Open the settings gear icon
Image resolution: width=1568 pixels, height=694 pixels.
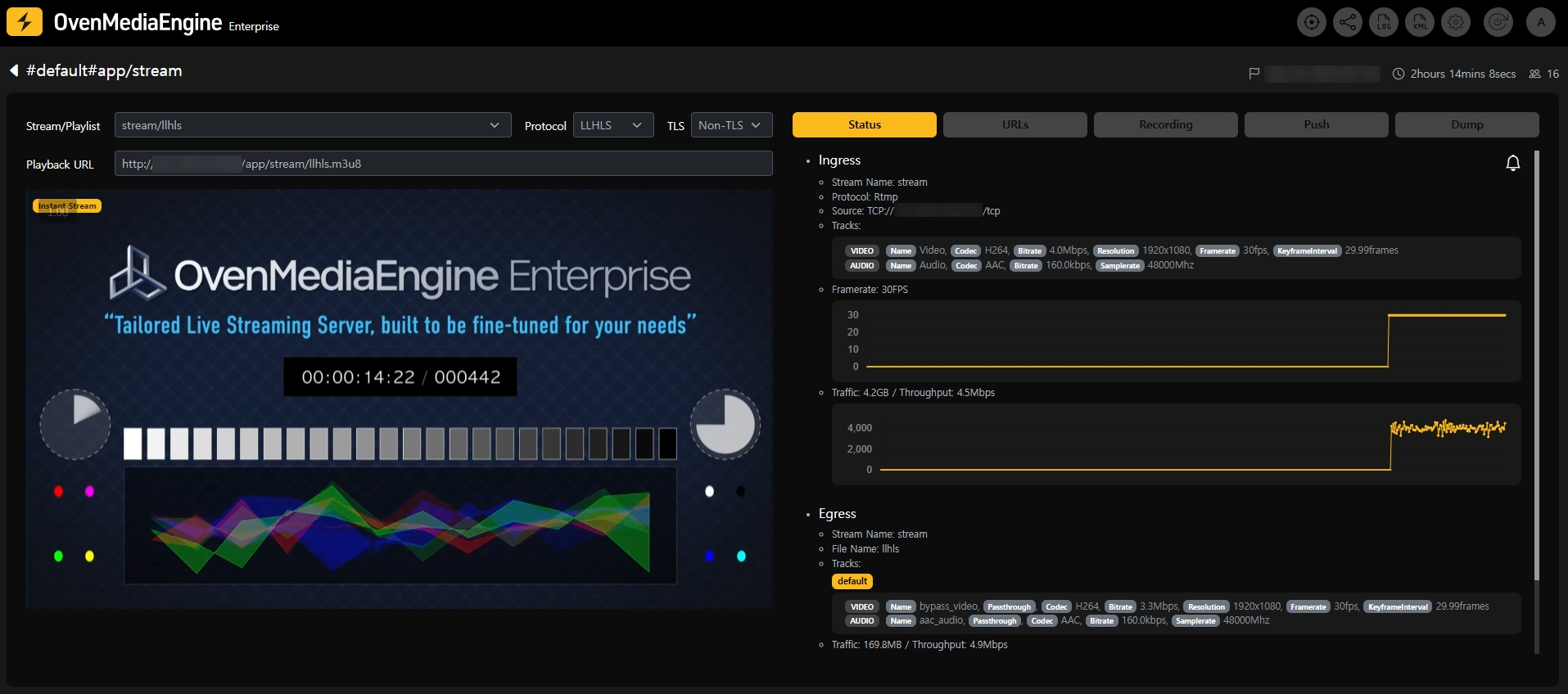1456,22
